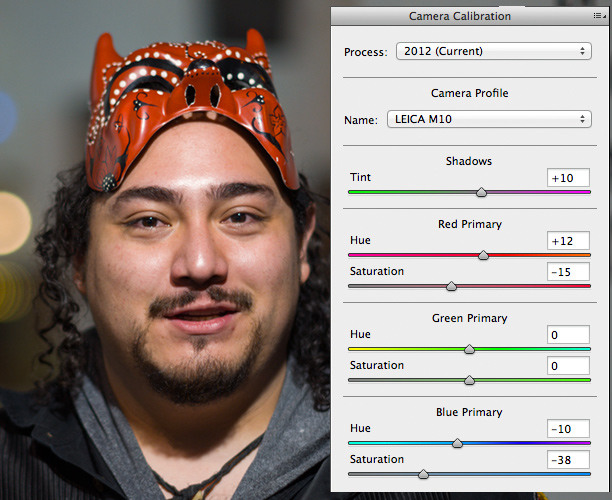Image resolution: width=612 pixels, height=500 pixels.
Task: Focus the Blue Primary Hue value field
Action: pyautogui.click(x=568, y=428)
